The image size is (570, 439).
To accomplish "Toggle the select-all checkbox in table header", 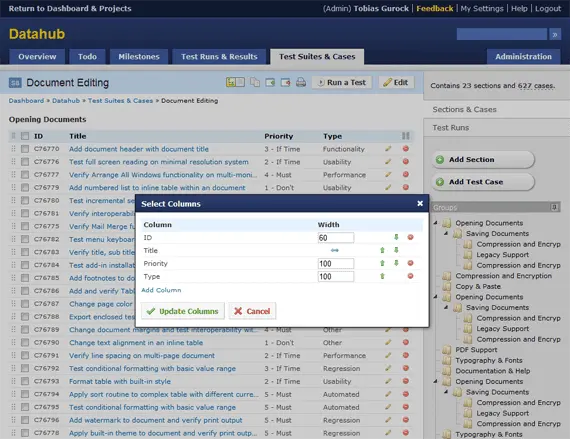I will point(25,136).
